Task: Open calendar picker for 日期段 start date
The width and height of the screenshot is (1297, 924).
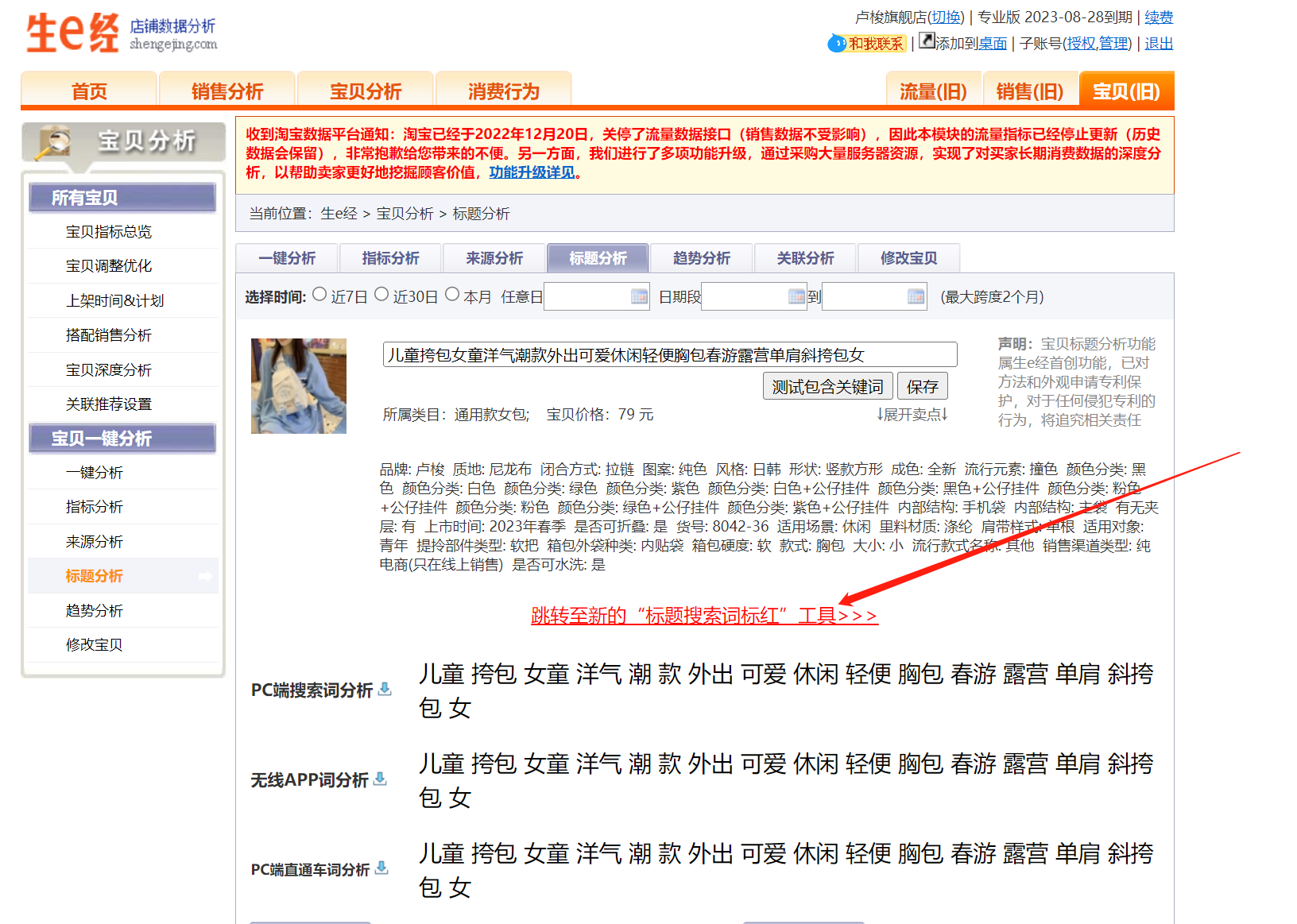Action: coord(796,296)
